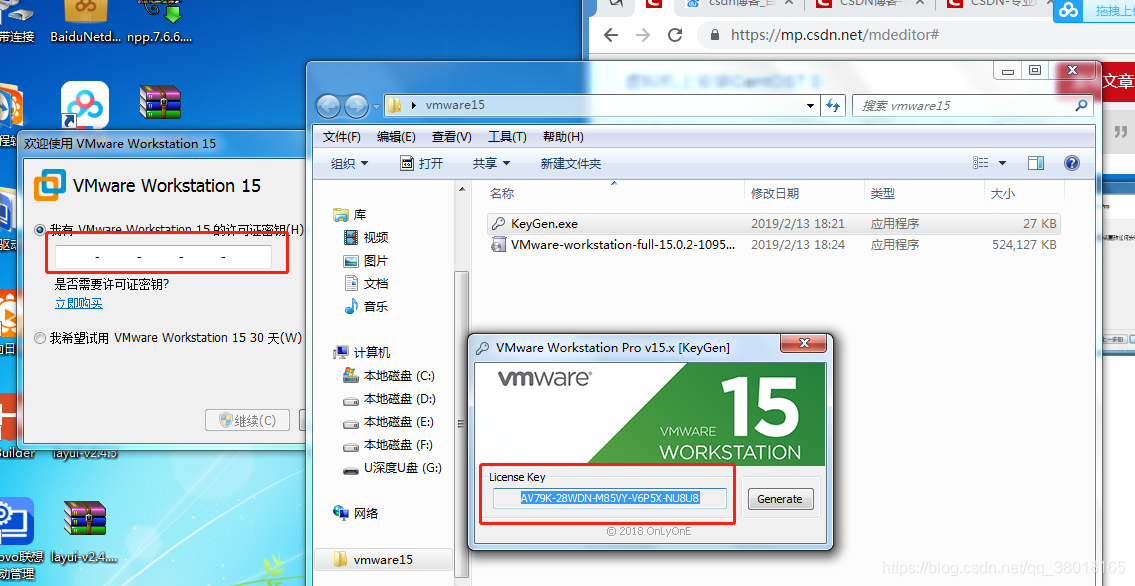Screen dimensions: 1135x586
Task: Open the 工具(T) menu in Explorer
Action: click(507, 137)
